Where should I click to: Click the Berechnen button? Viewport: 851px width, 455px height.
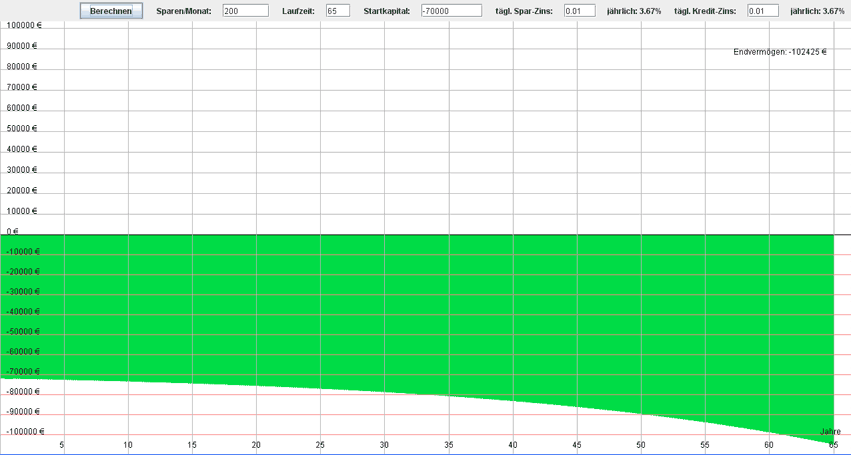[111, 11]
